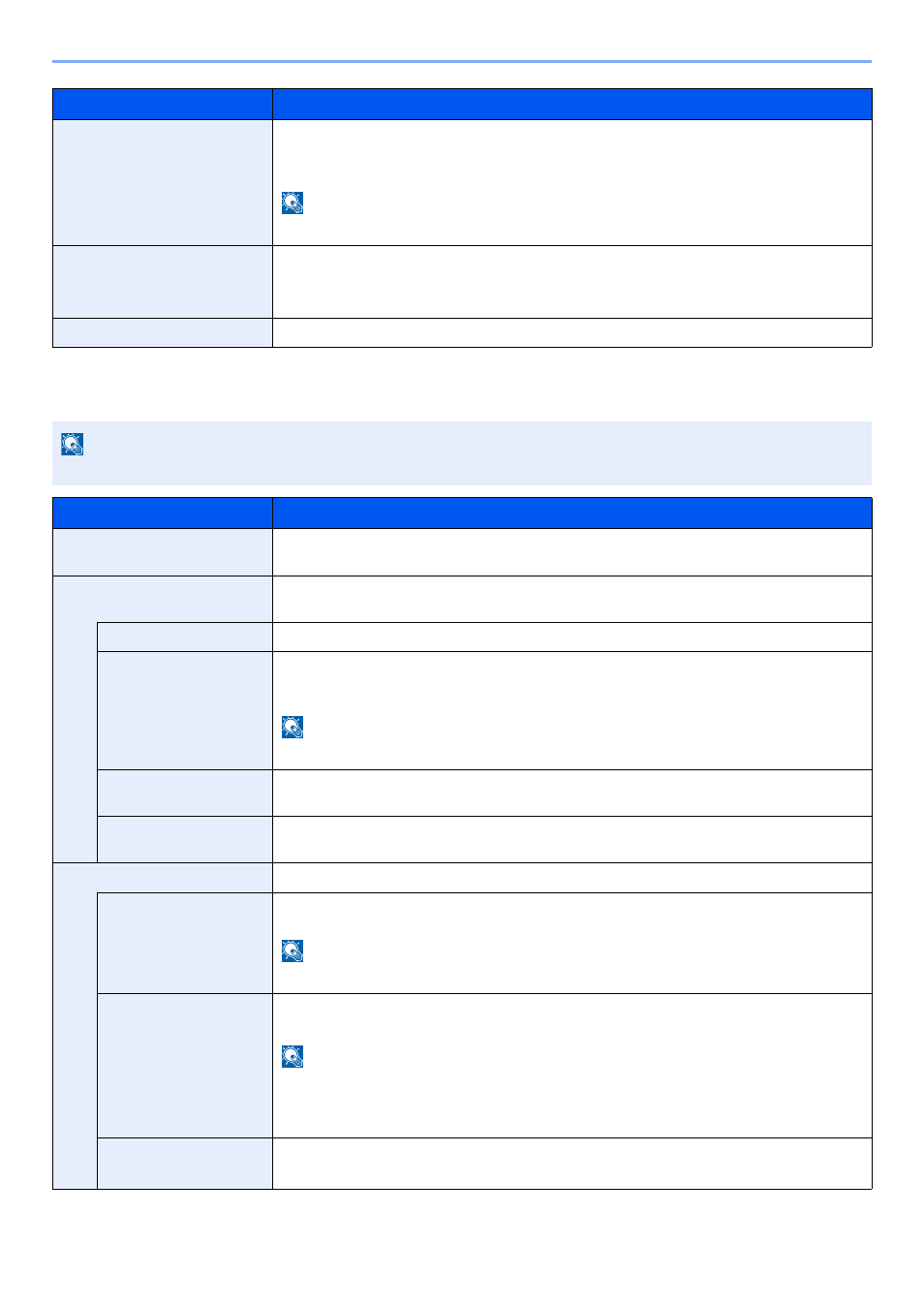This screenshot has width=924, height=1308.
Task: Click the first light-blue label cell below the lower table header
Action: (163, 552)
